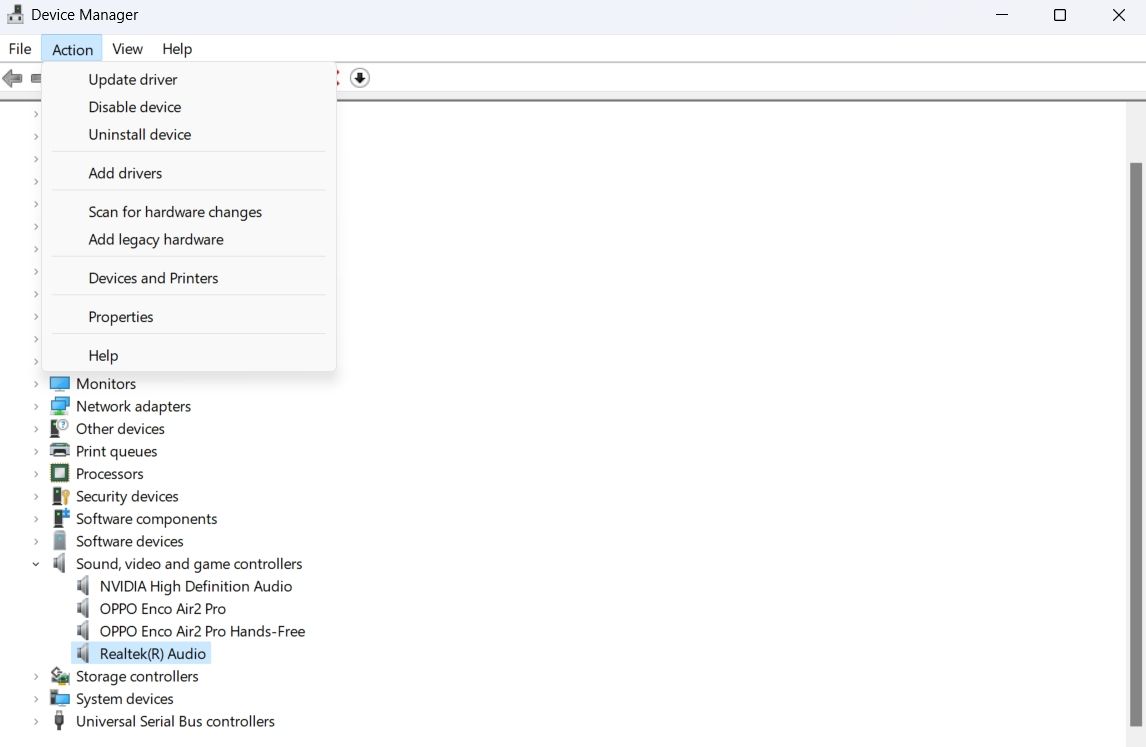Click the Back arrow toolbar icon
This screenshot has height=747, width=1146.
12,78
